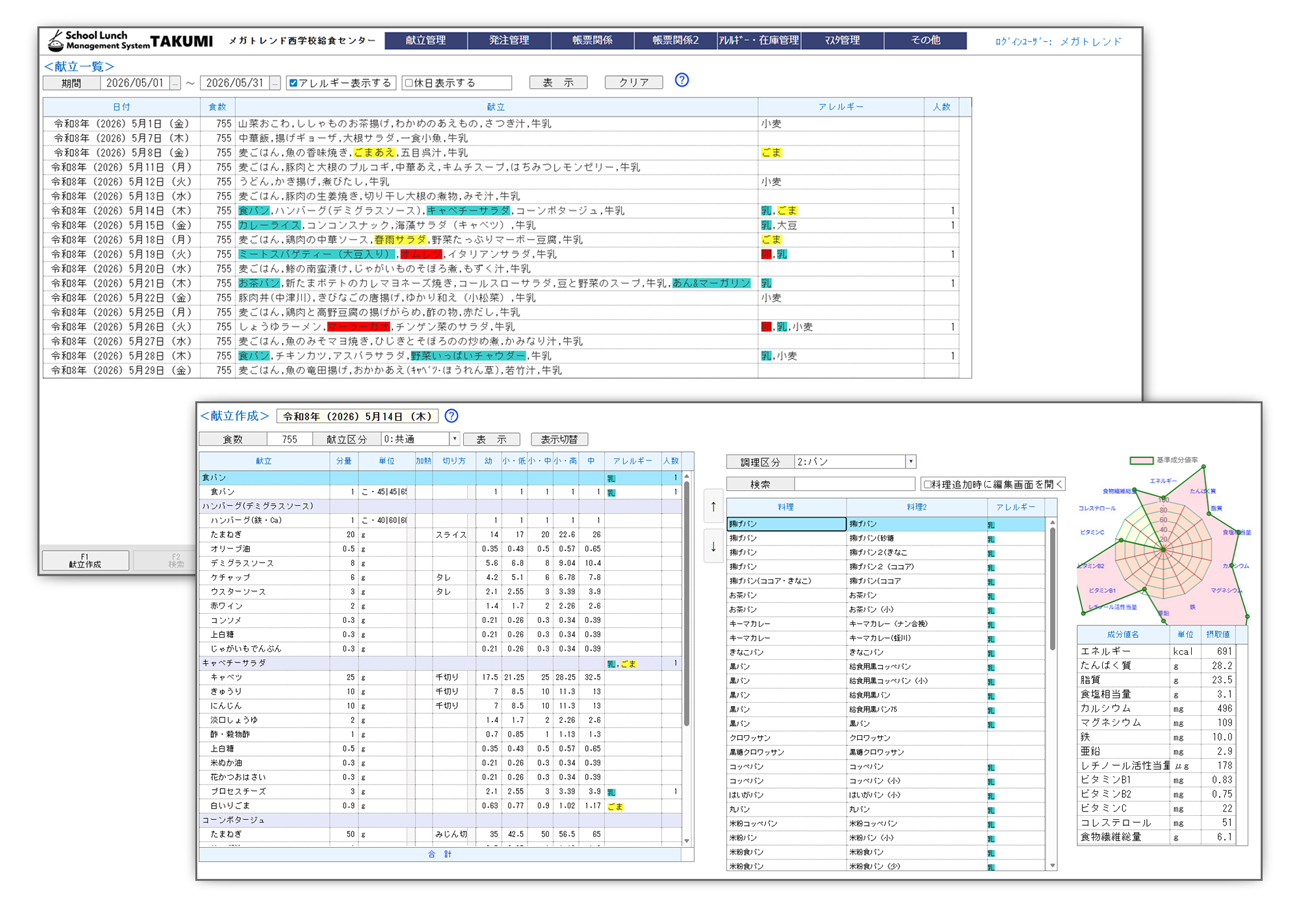Screen dimensions: 1300x902
Task: Open the 調理区分 dropdown list
Action: click(909, 461)
